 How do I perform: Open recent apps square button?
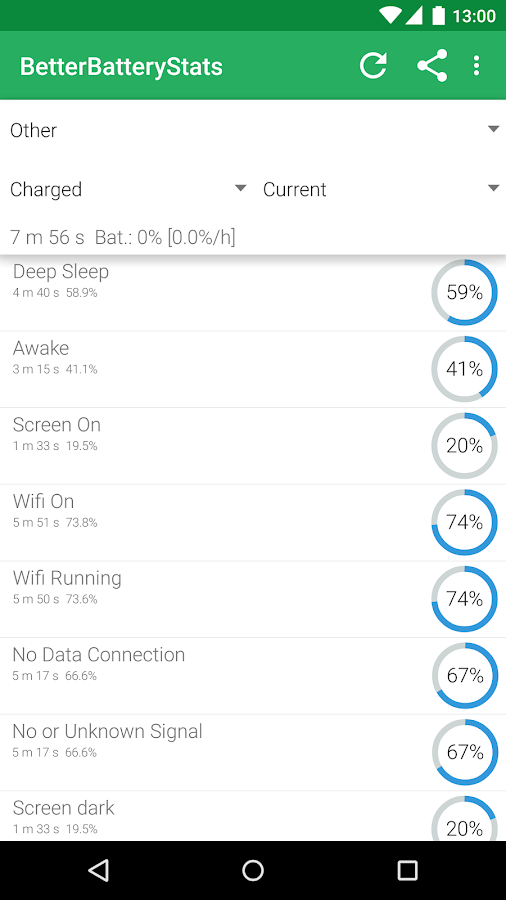click(407, 870)
